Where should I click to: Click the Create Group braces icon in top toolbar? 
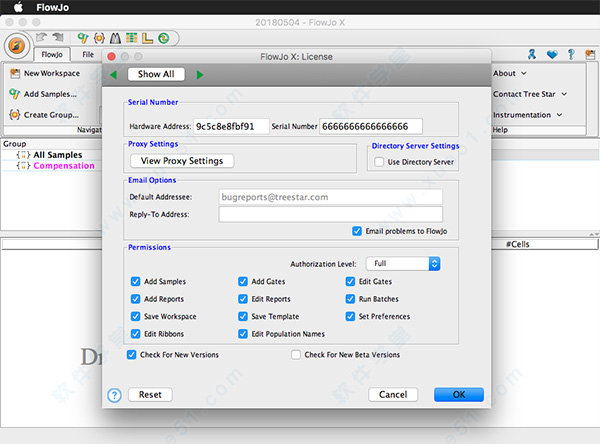99,38
